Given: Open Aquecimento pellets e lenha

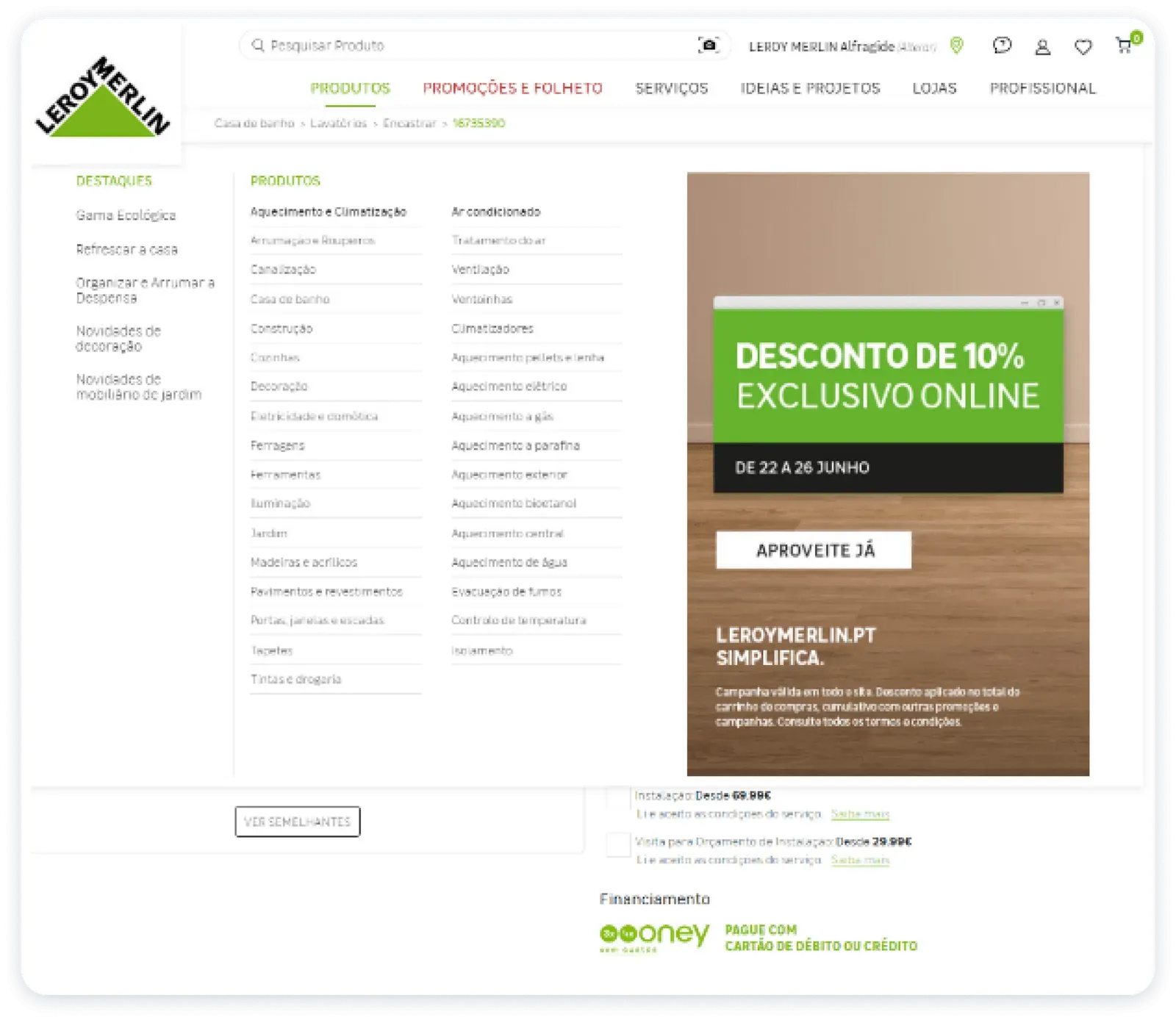Looking at the screenshot, I should [x=528, y=357].
